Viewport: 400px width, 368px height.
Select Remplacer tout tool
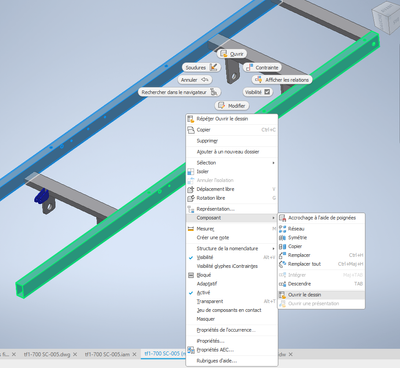click(x=321, y=264)
